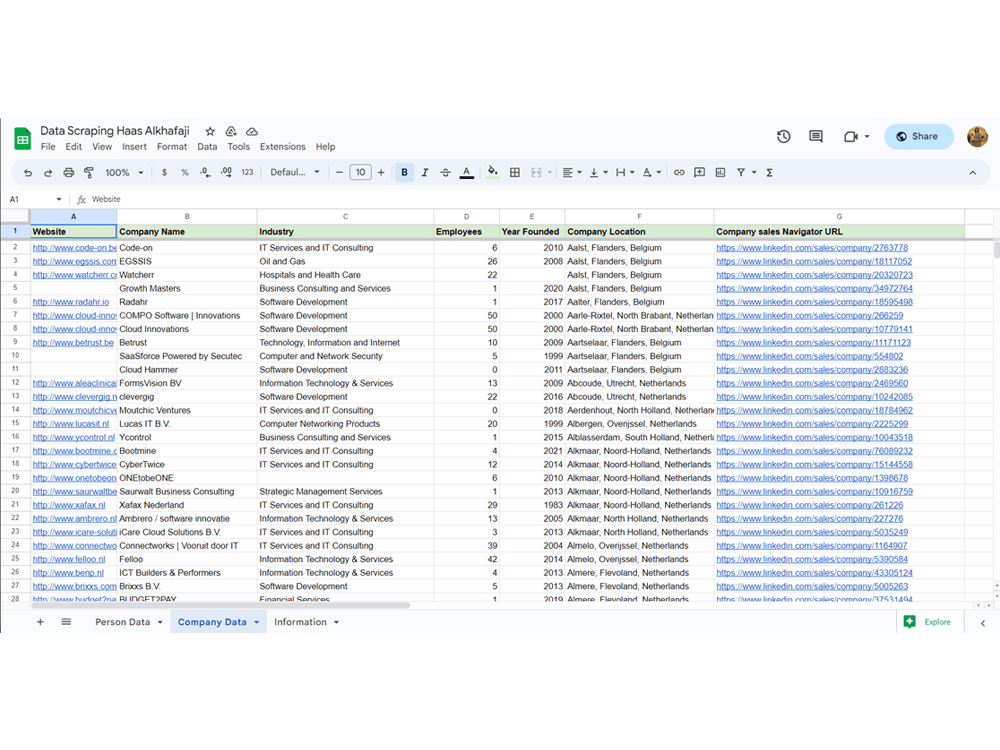
Task: Open the Data menu
Action: coord(208,146)
